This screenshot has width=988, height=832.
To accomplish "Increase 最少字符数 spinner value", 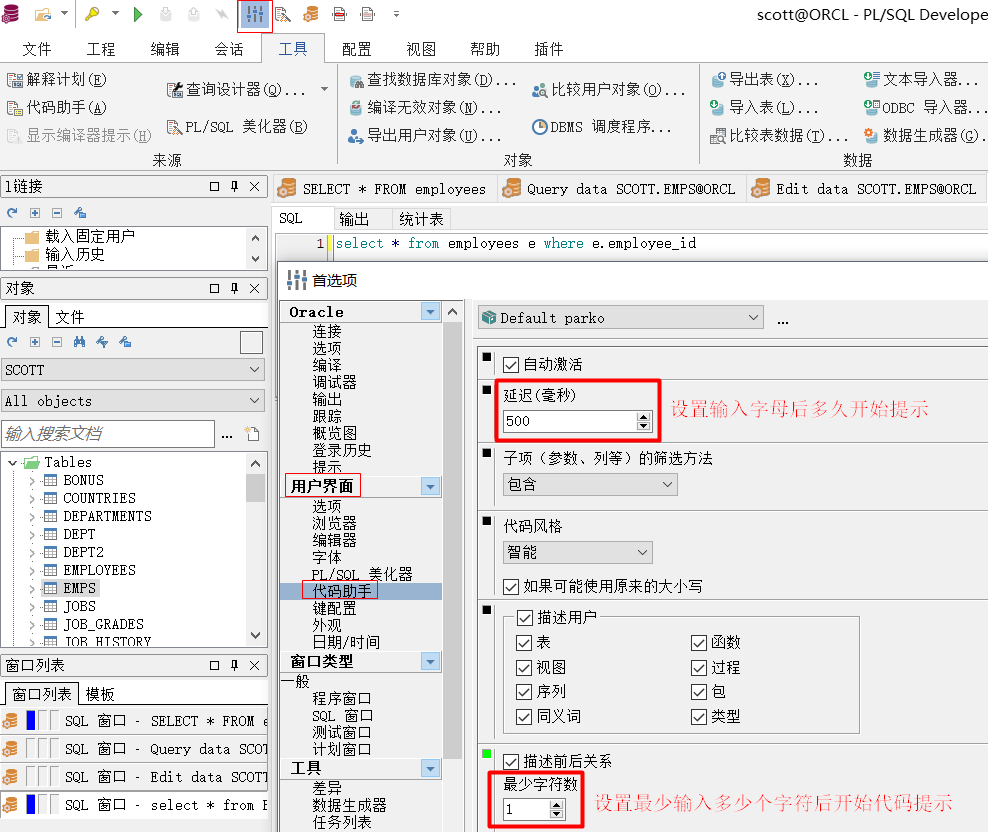I will pyautogui.click(x=556, y=805).
